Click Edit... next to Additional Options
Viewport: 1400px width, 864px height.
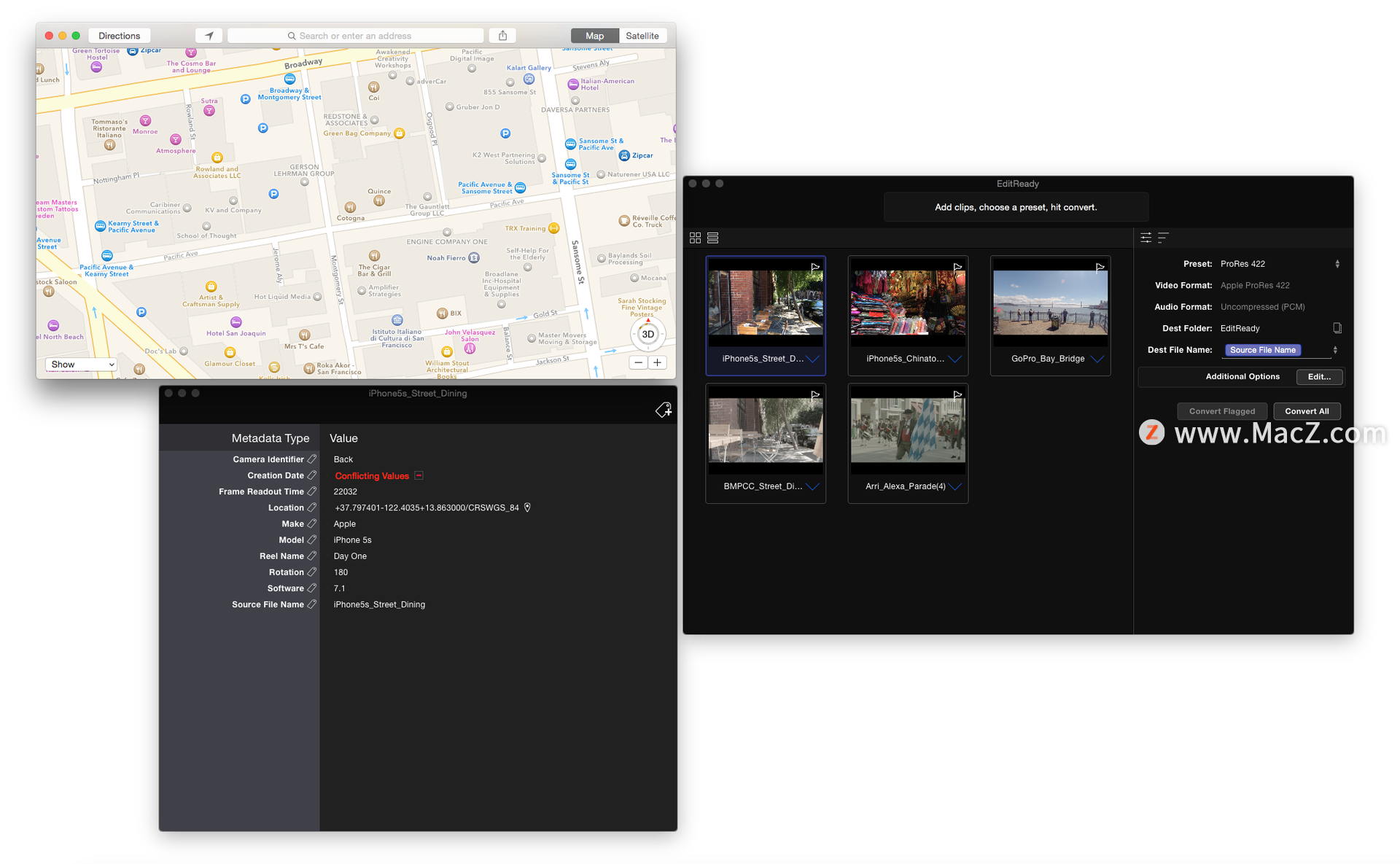tap(1319, 377)
